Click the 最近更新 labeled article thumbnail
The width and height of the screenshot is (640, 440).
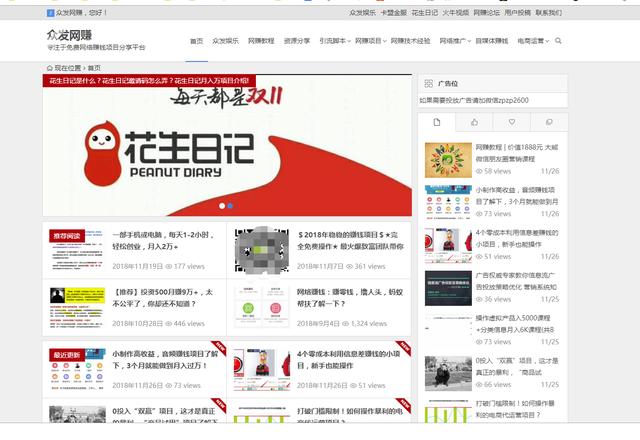[x=77, y=369]
